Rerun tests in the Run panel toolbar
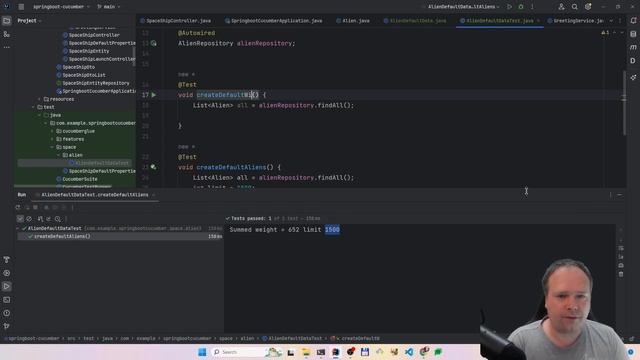 coord(18,207)
